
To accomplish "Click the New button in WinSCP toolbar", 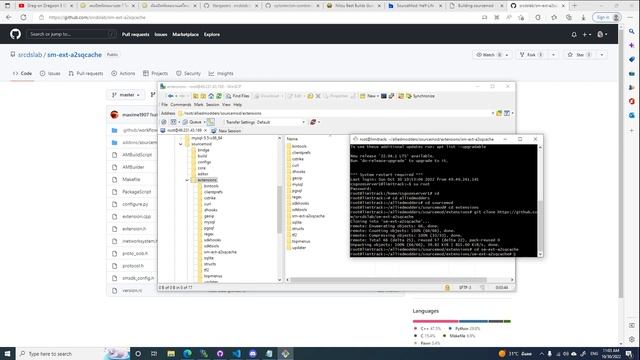I will click(369, 96).
